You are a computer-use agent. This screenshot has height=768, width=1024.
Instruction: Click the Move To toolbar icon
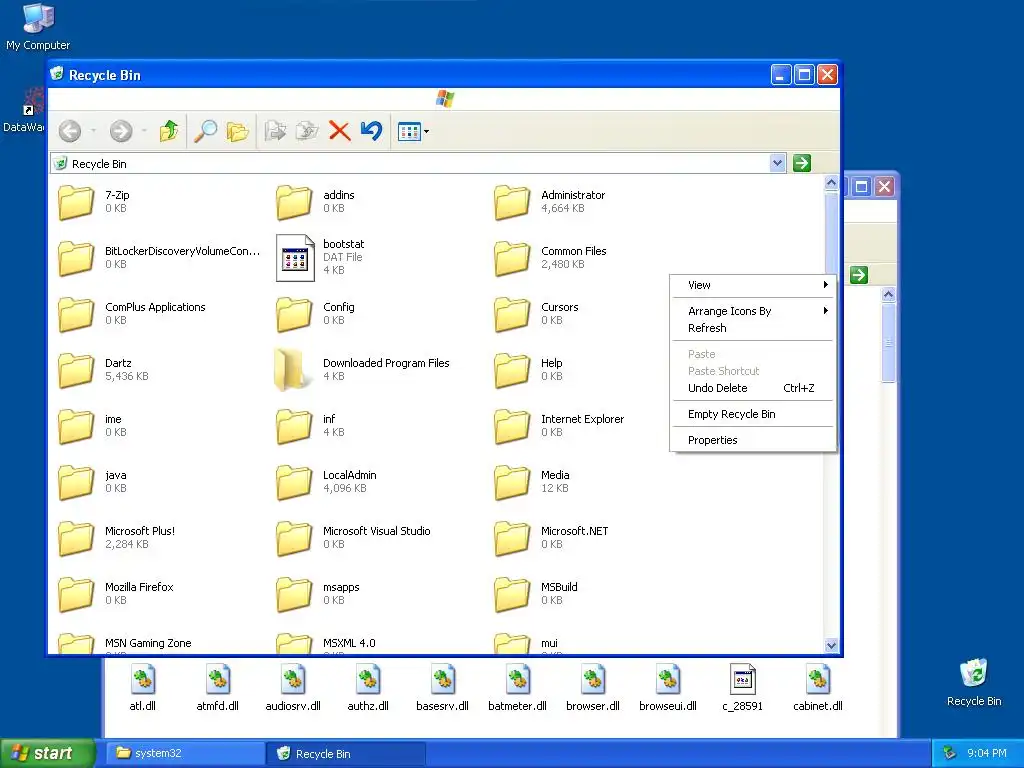click(x=275, y=131)
